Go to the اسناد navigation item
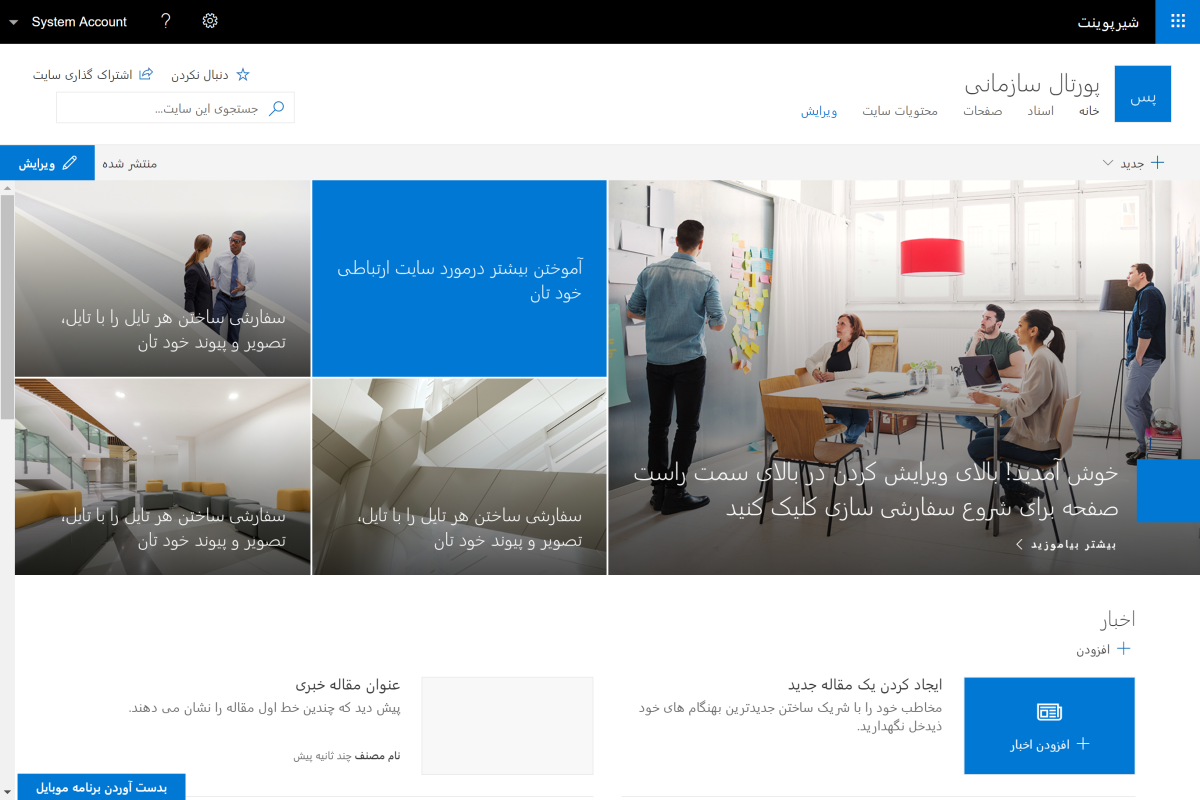This screenshot has width=1200, height=800. [1041, 111]
